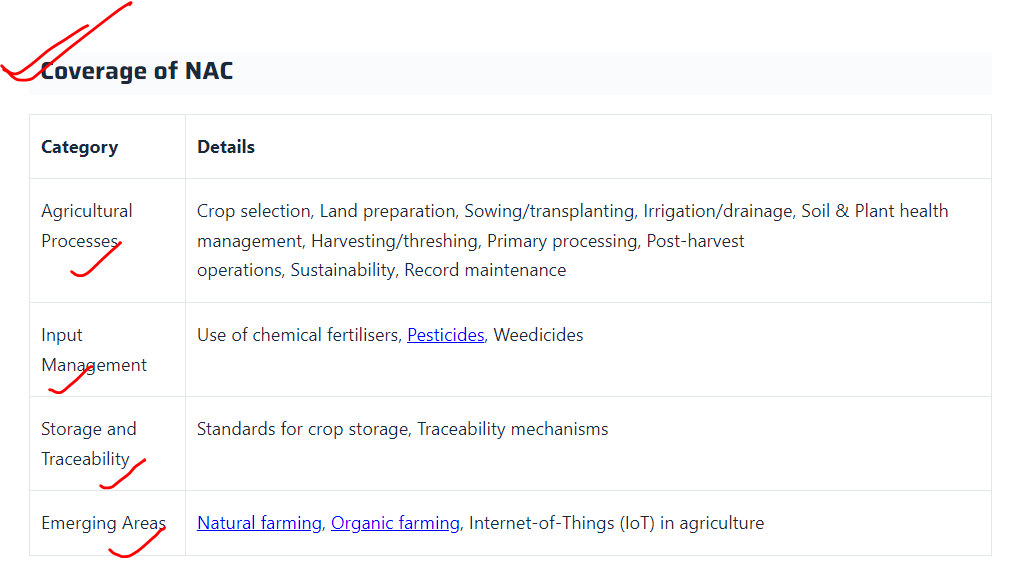Click the red tick under Processes

coord(96,260)
